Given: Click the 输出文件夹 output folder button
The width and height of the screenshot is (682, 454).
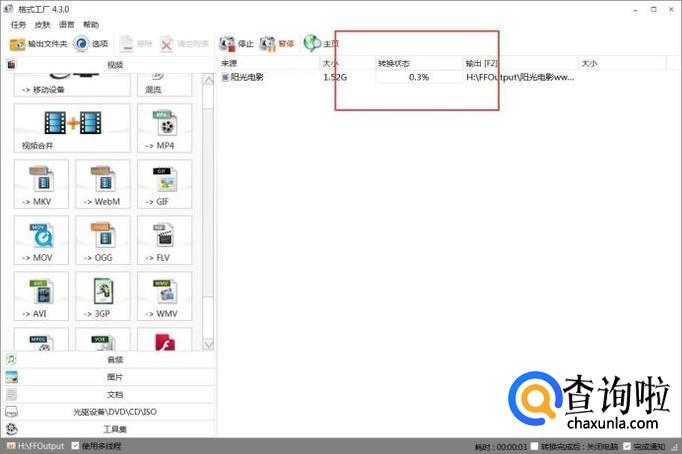Looking at the screenshot, I should (x=38, y=44).
